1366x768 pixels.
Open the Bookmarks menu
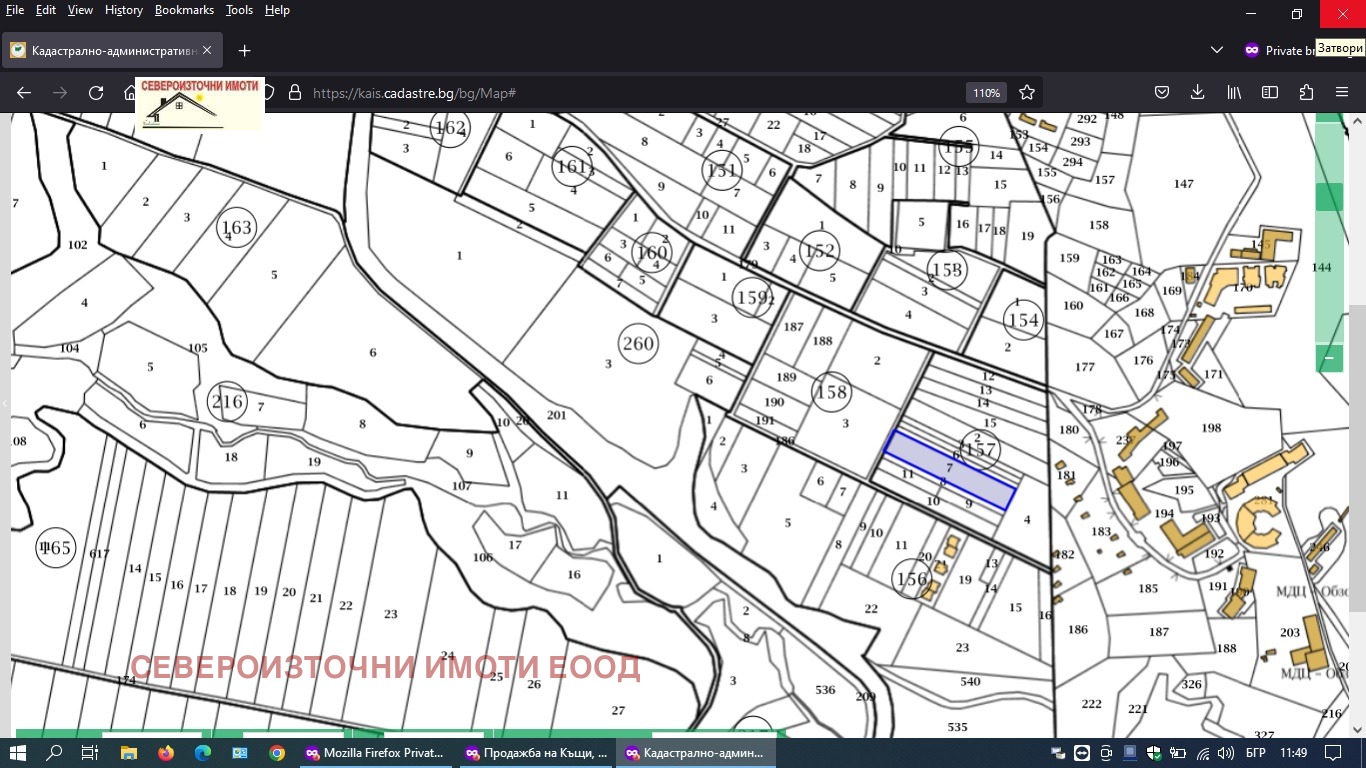pos(184,10)
